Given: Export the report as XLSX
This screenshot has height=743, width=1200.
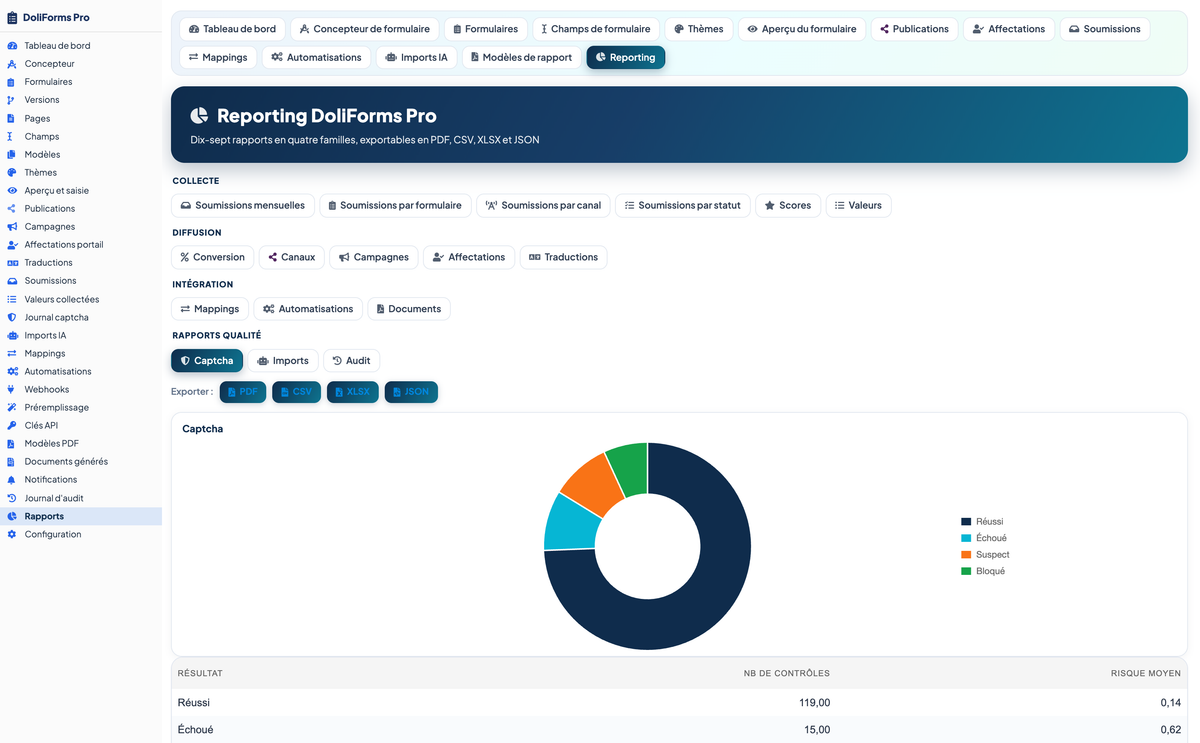Looking at the screenshot, I should point(353,392).
